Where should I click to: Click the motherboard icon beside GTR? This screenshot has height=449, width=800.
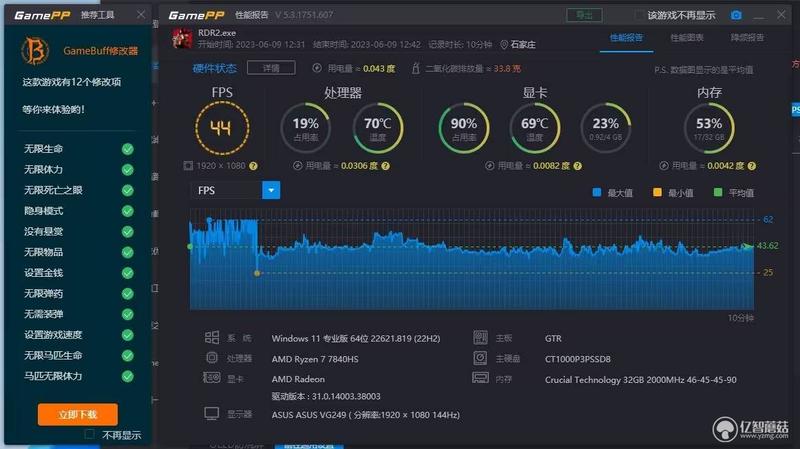point(480,337)
